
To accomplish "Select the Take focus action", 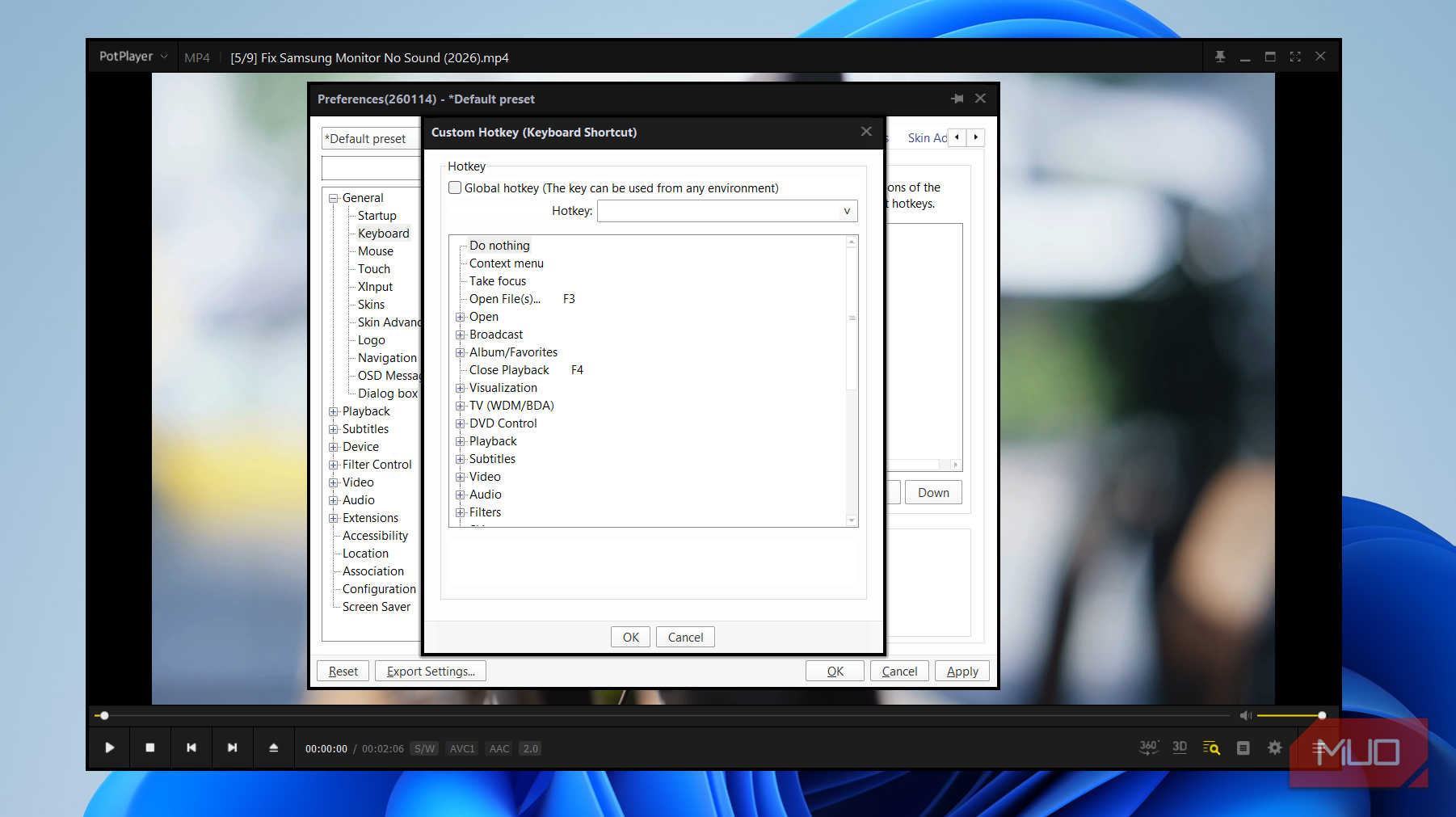I will [498, 281].
